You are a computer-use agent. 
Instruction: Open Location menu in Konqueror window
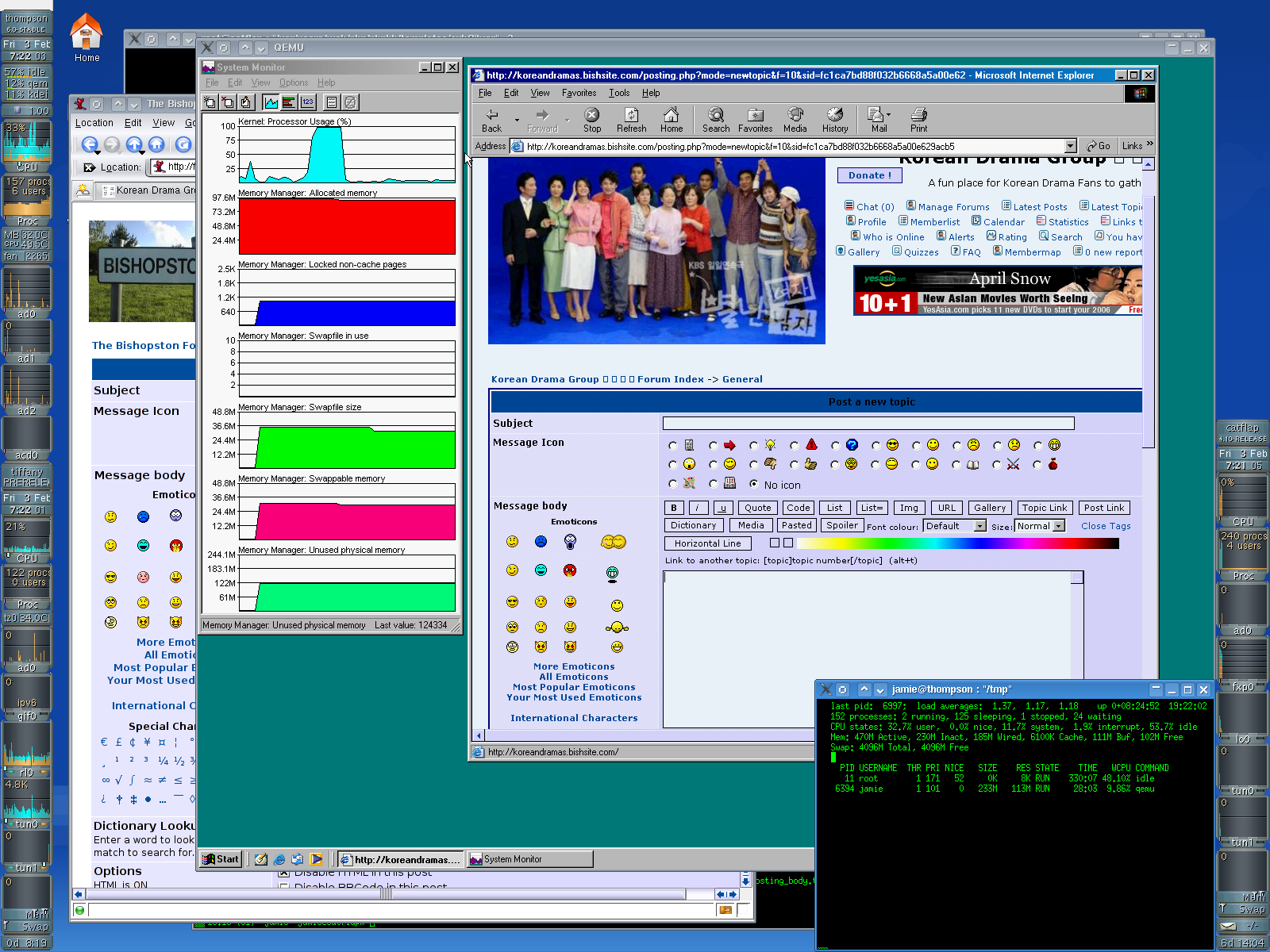(x=94, y=123)
